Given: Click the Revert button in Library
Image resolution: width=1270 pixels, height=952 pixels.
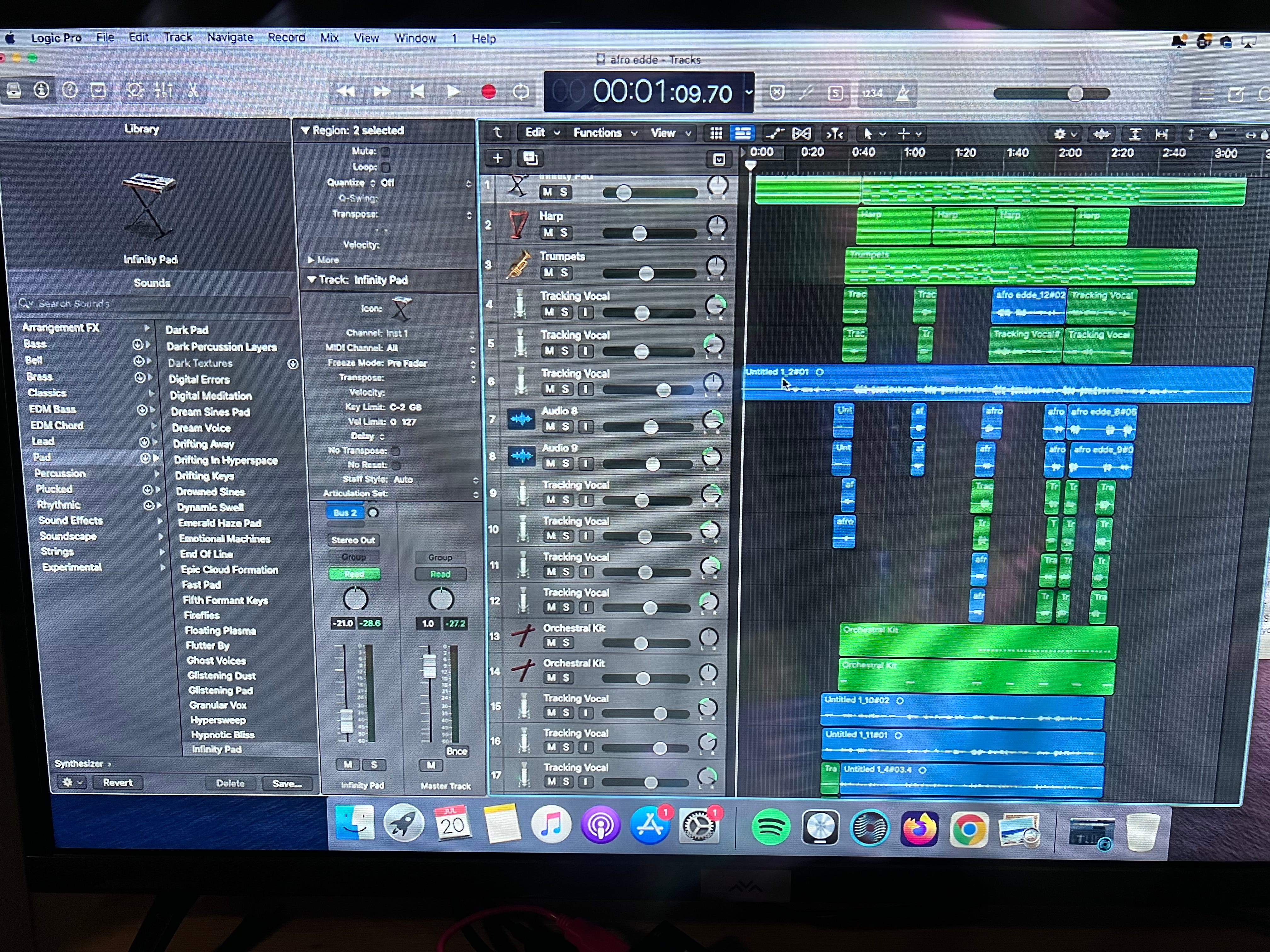Looking at the screenshot, I should click(x=117, y=783).
